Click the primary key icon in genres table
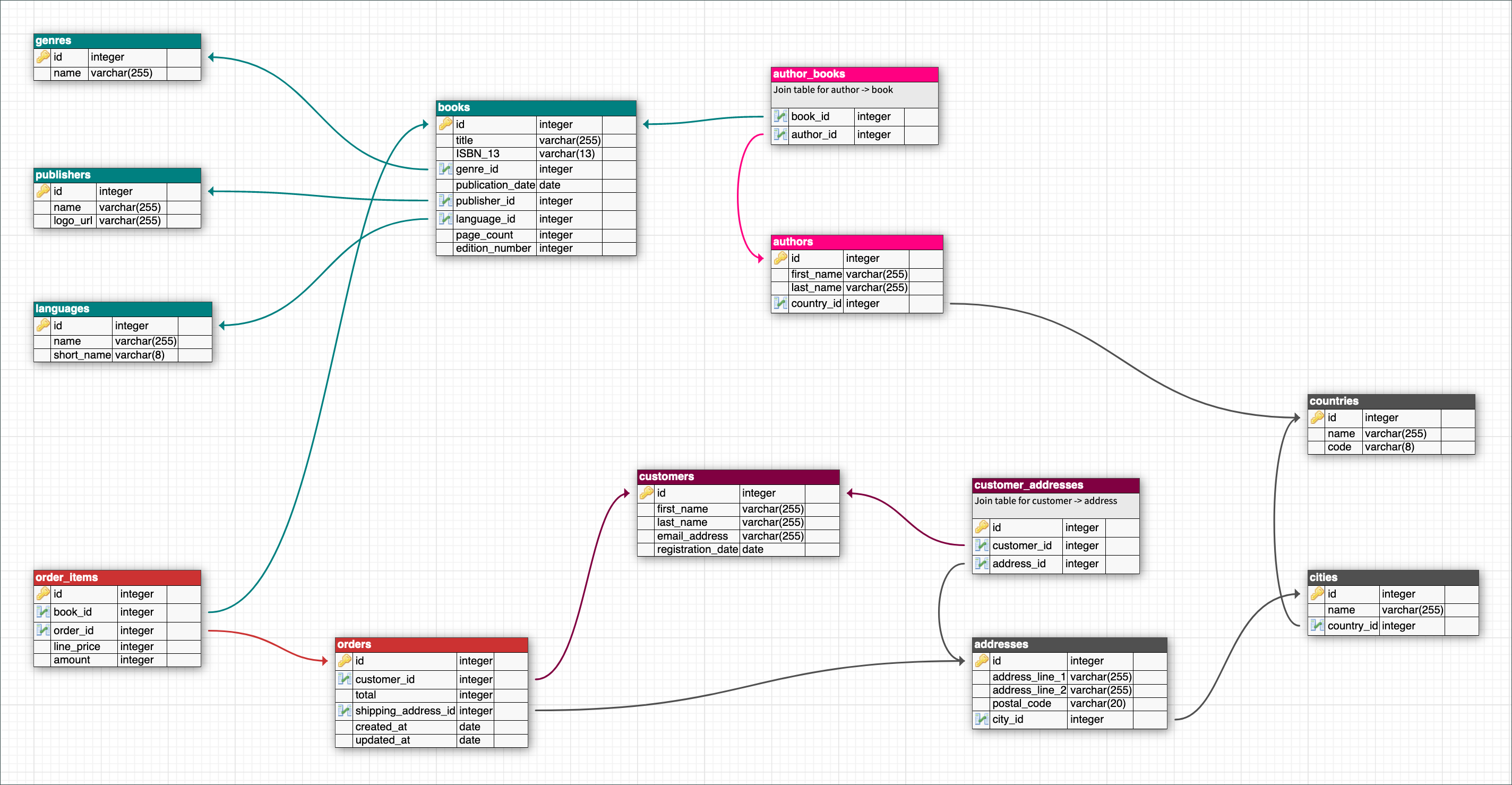This screenshot has height=785, width=1512. (43, 57)
